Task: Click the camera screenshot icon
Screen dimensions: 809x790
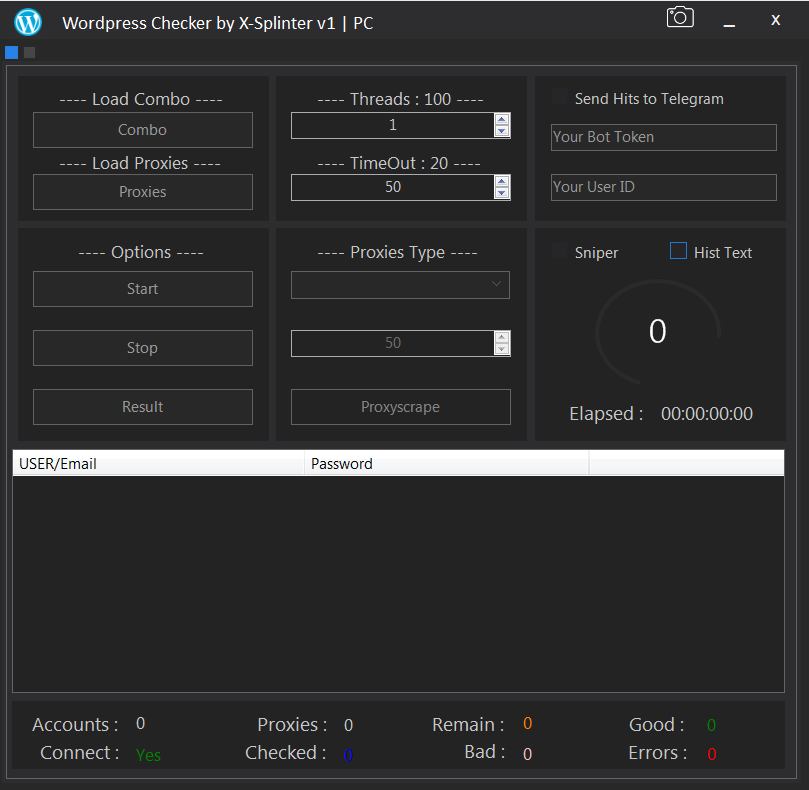Action: (680, 17)
